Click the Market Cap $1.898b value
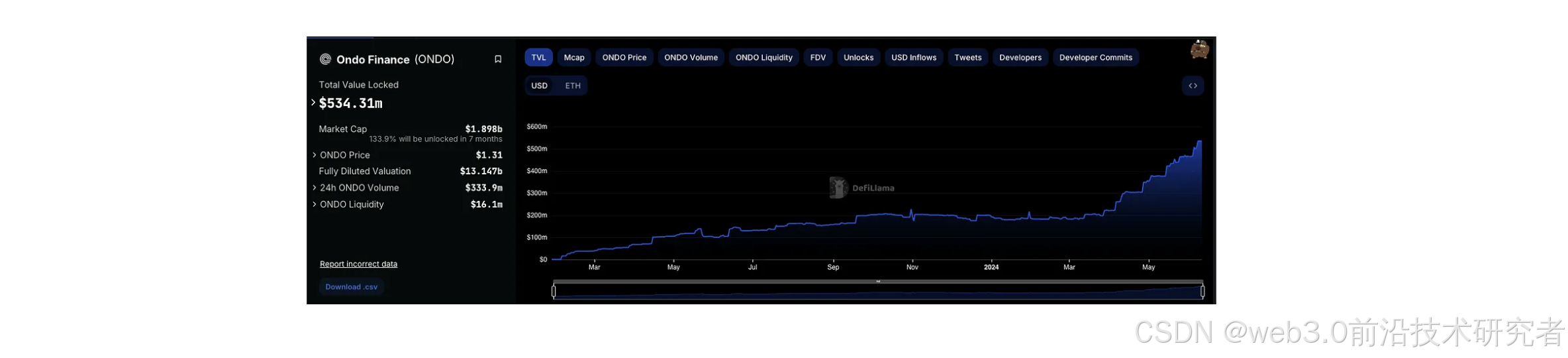 tap(483, 129)
